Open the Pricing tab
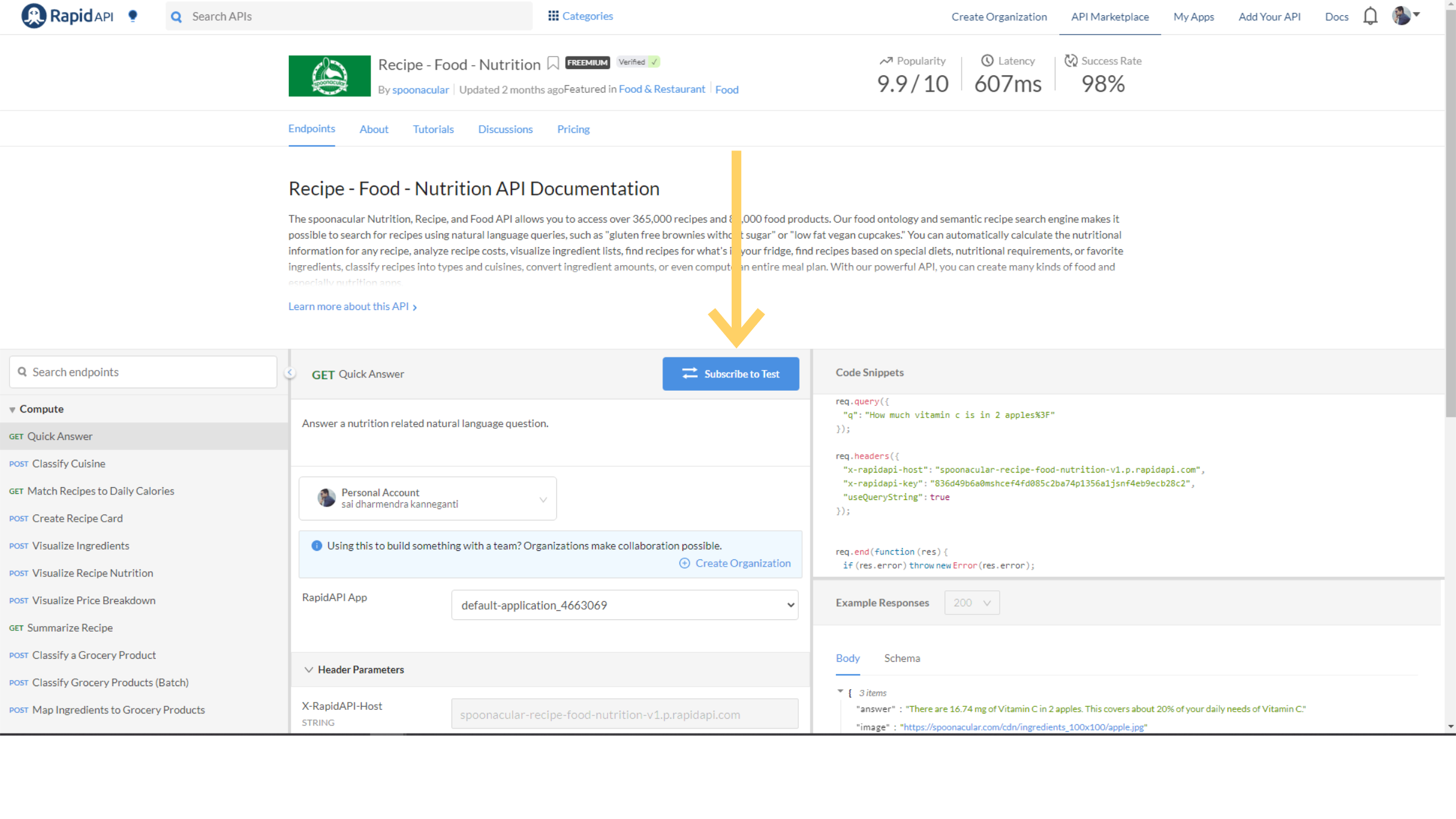Image resolution: width=1456 pixels, height=819 pixels. tap(573, 129)
